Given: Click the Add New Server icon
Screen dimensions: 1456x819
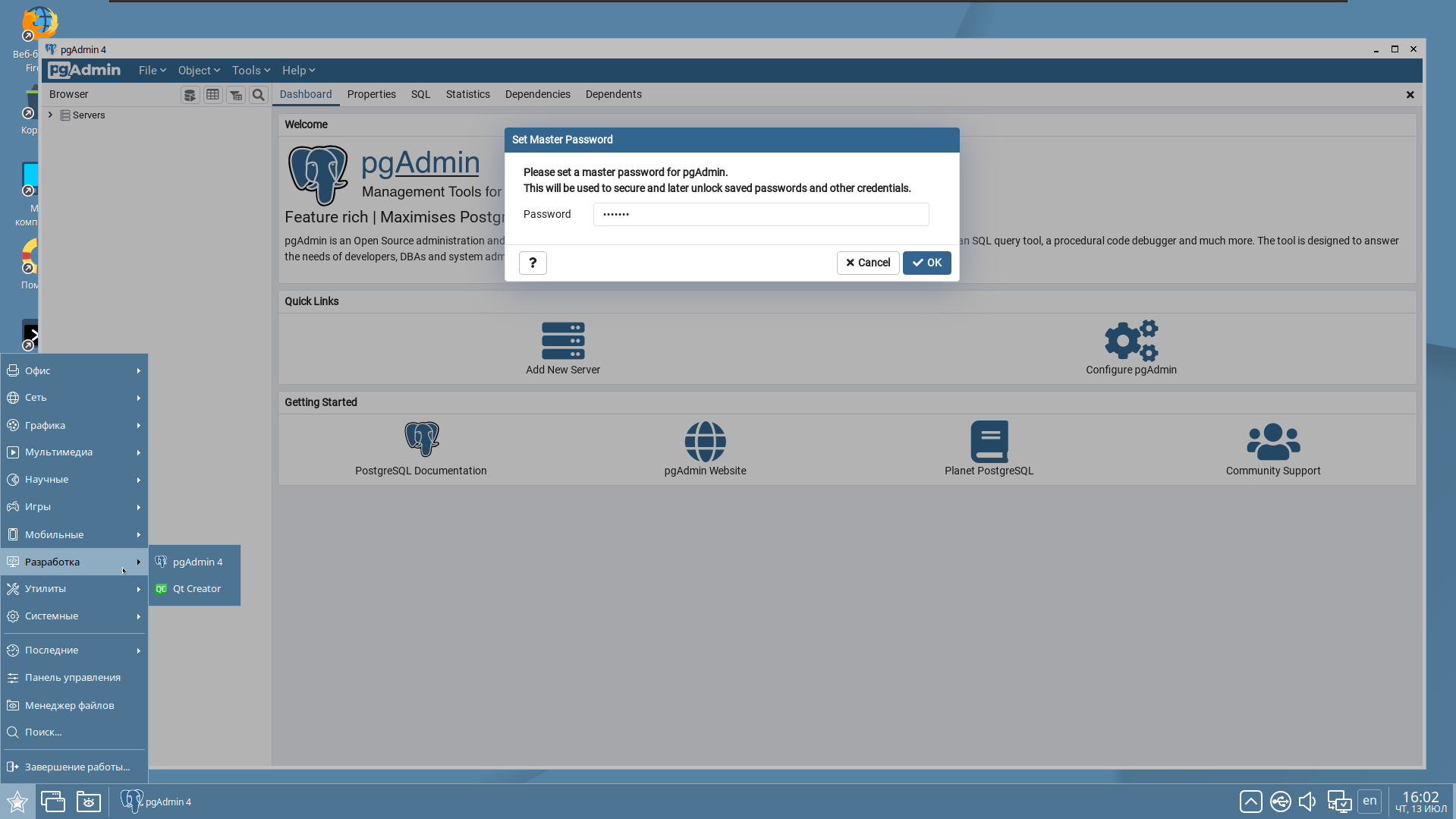Looking at the screenshot, I should tap(563, 340).
